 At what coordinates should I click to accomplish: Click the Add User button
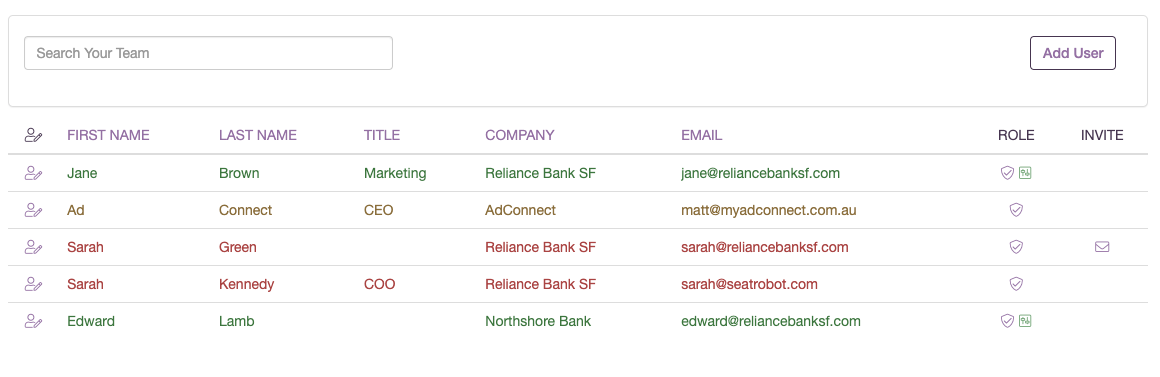coord(1073,53)
